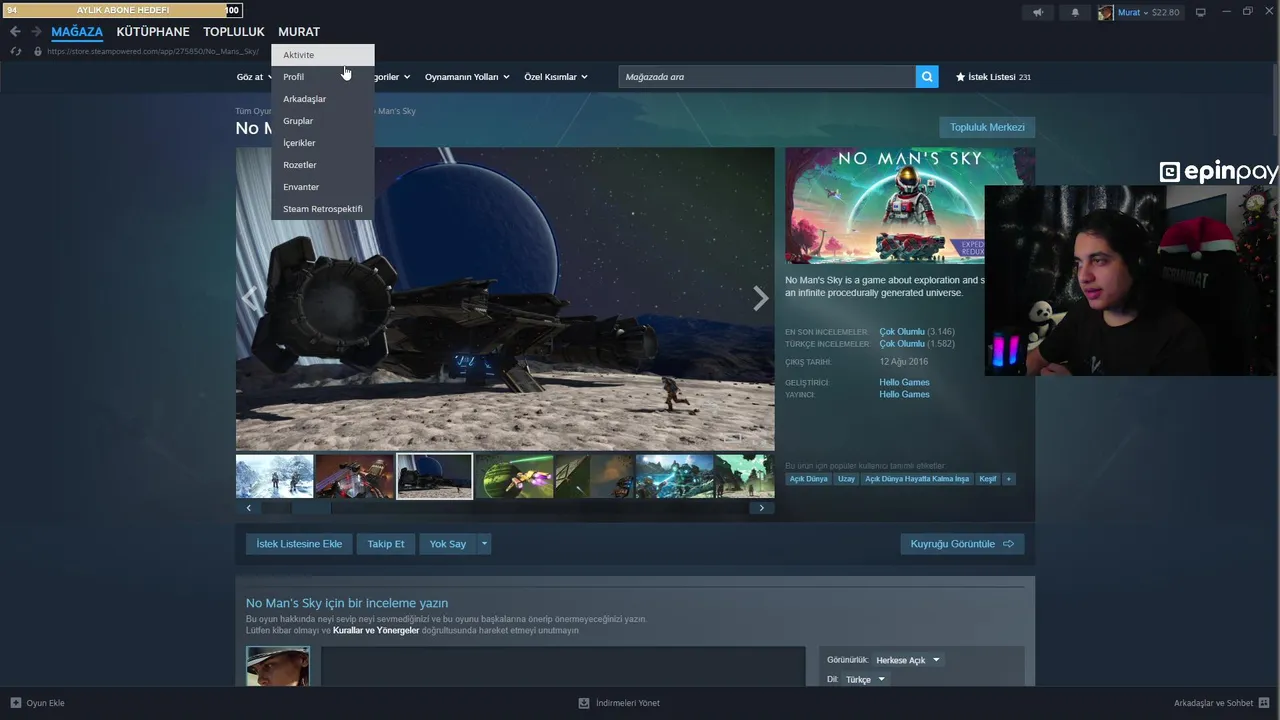
Task: Click the star icon beside İstek Listesi
Action: (x=960, y=77)
